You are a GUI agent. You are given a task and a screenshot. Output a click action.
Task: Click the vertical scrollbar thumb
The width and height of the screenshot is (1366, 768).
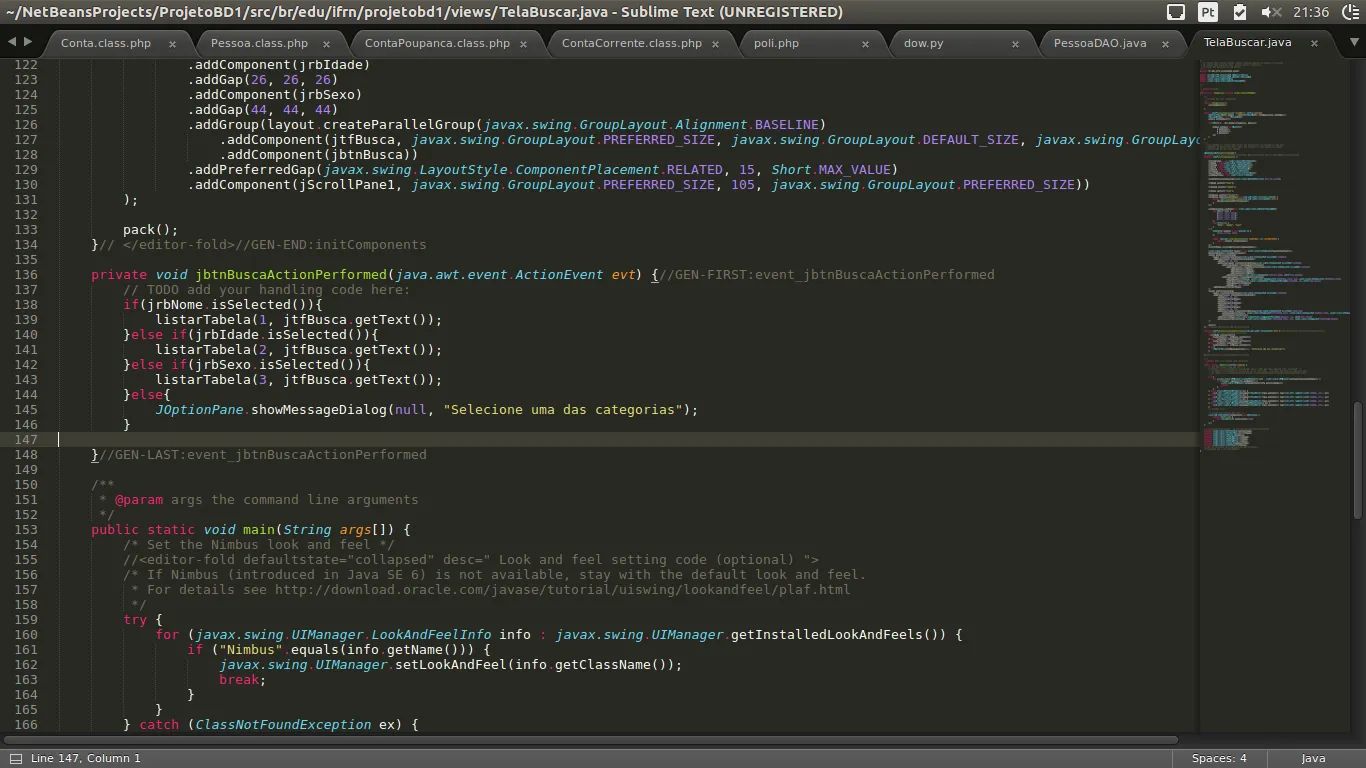coord(1357,460)
